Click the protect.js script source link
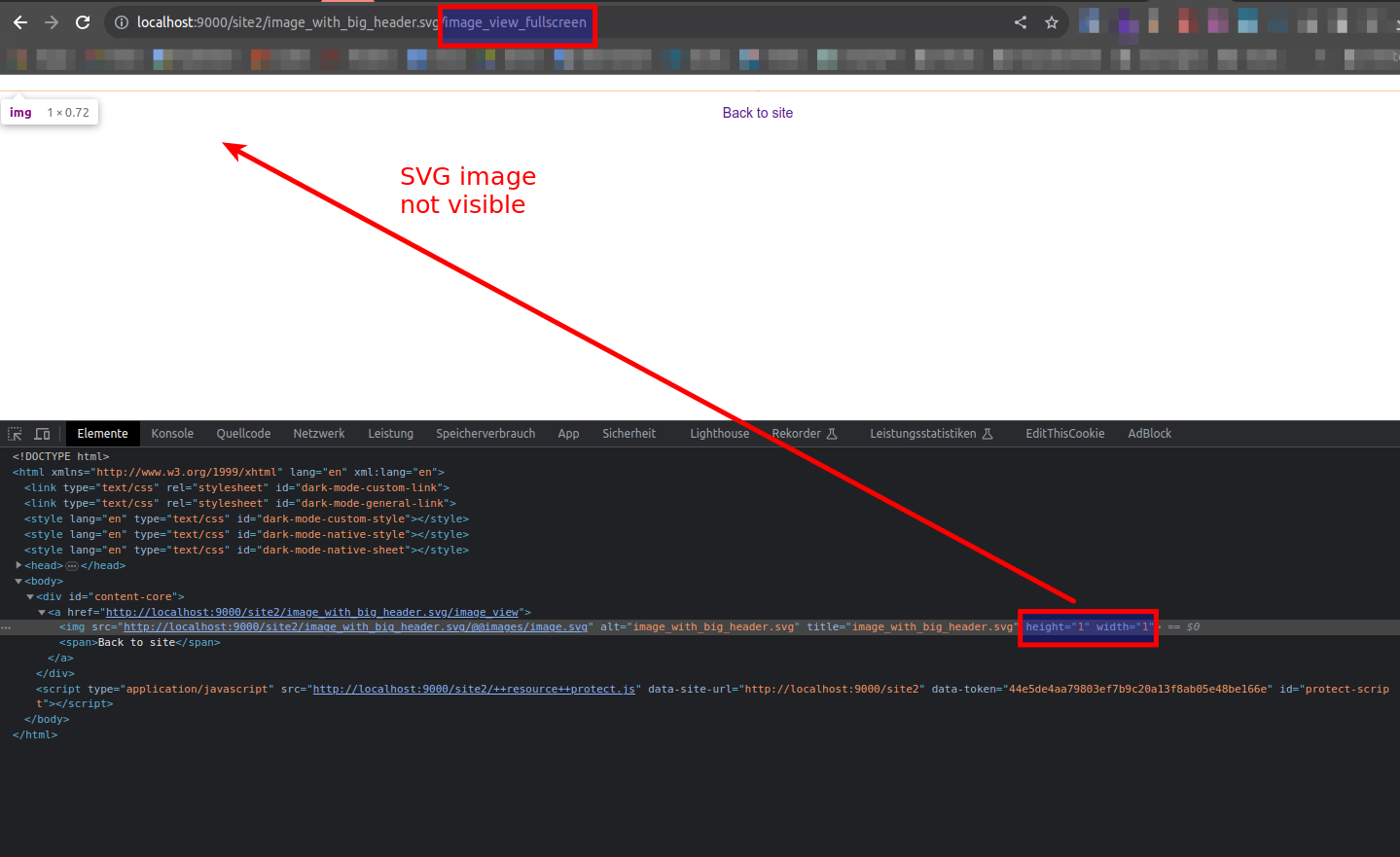The width and height of the screenshot is (1400, 857). point(473,688)
